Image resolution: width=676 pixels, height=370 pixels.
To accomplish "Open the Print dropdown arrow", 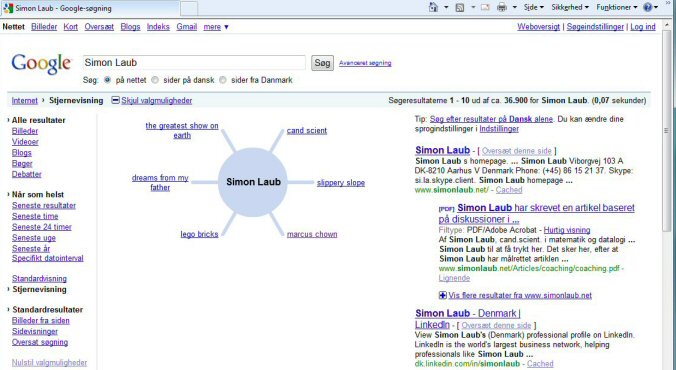I will 515,7.
